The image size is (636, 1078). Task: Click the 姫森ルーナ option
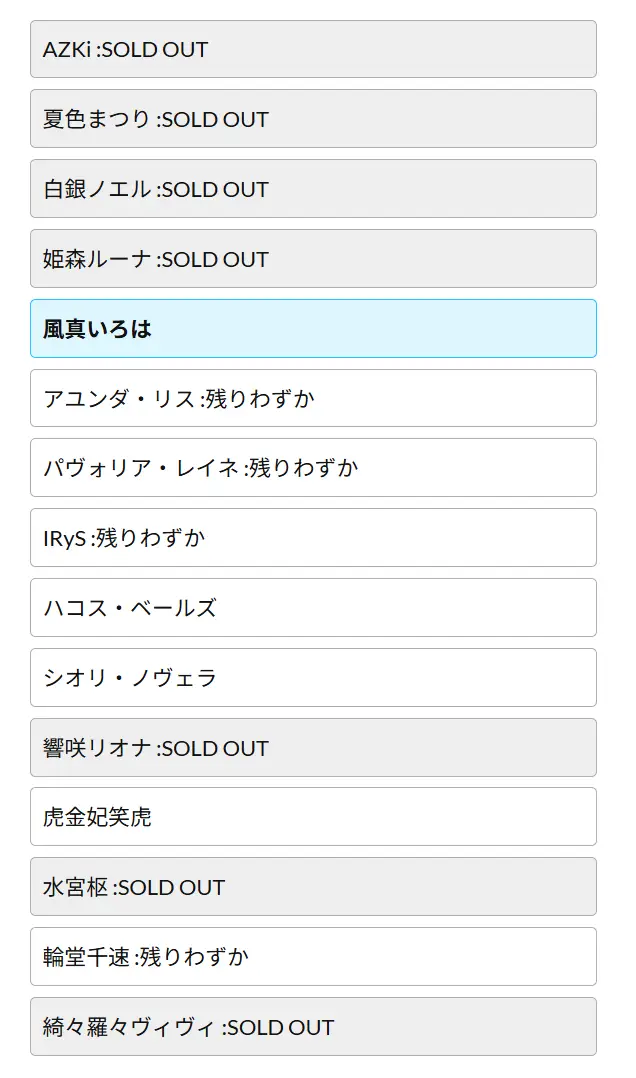tap(313, 259)
